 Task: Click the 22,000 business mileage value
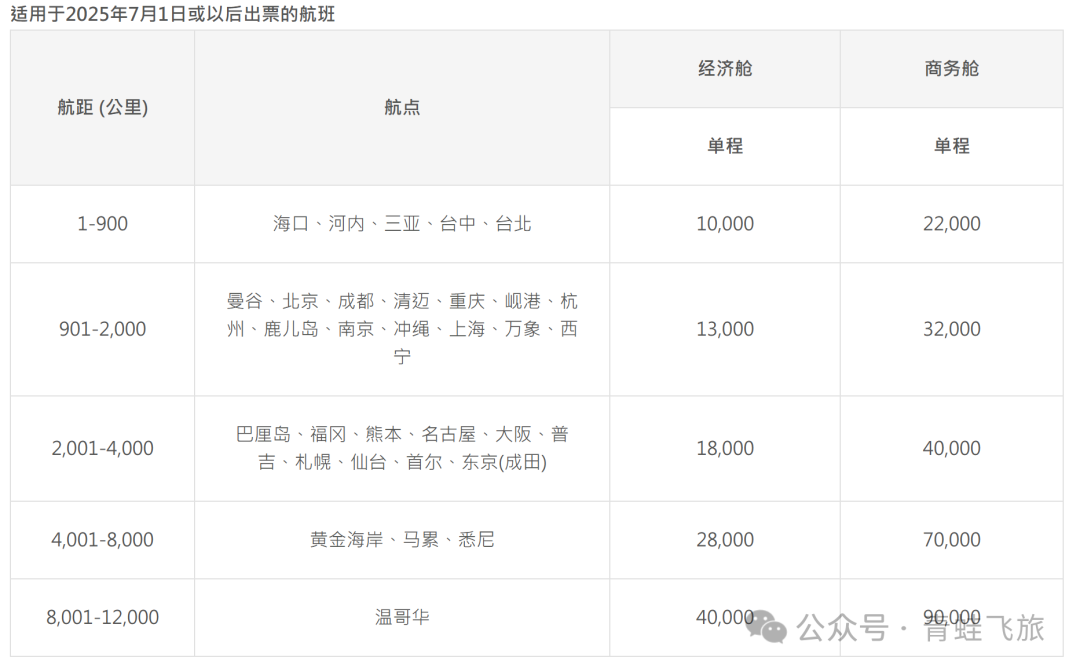click(x=951, y=224)
